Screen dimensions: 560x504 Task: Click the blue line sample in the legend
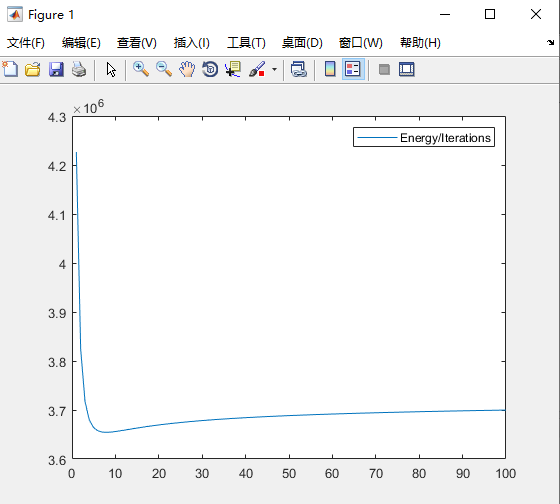[x=377, y=138]
